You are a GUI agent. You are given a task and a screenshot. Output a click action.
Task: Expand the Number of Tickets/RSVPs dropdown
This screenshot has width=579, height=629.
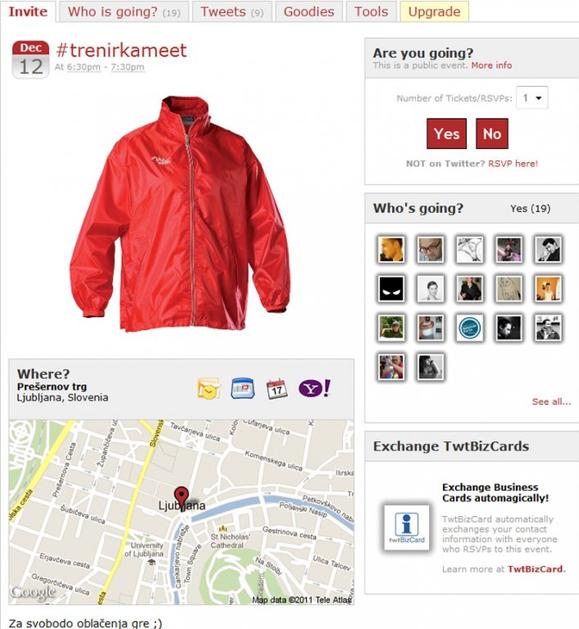coord(532,98)
